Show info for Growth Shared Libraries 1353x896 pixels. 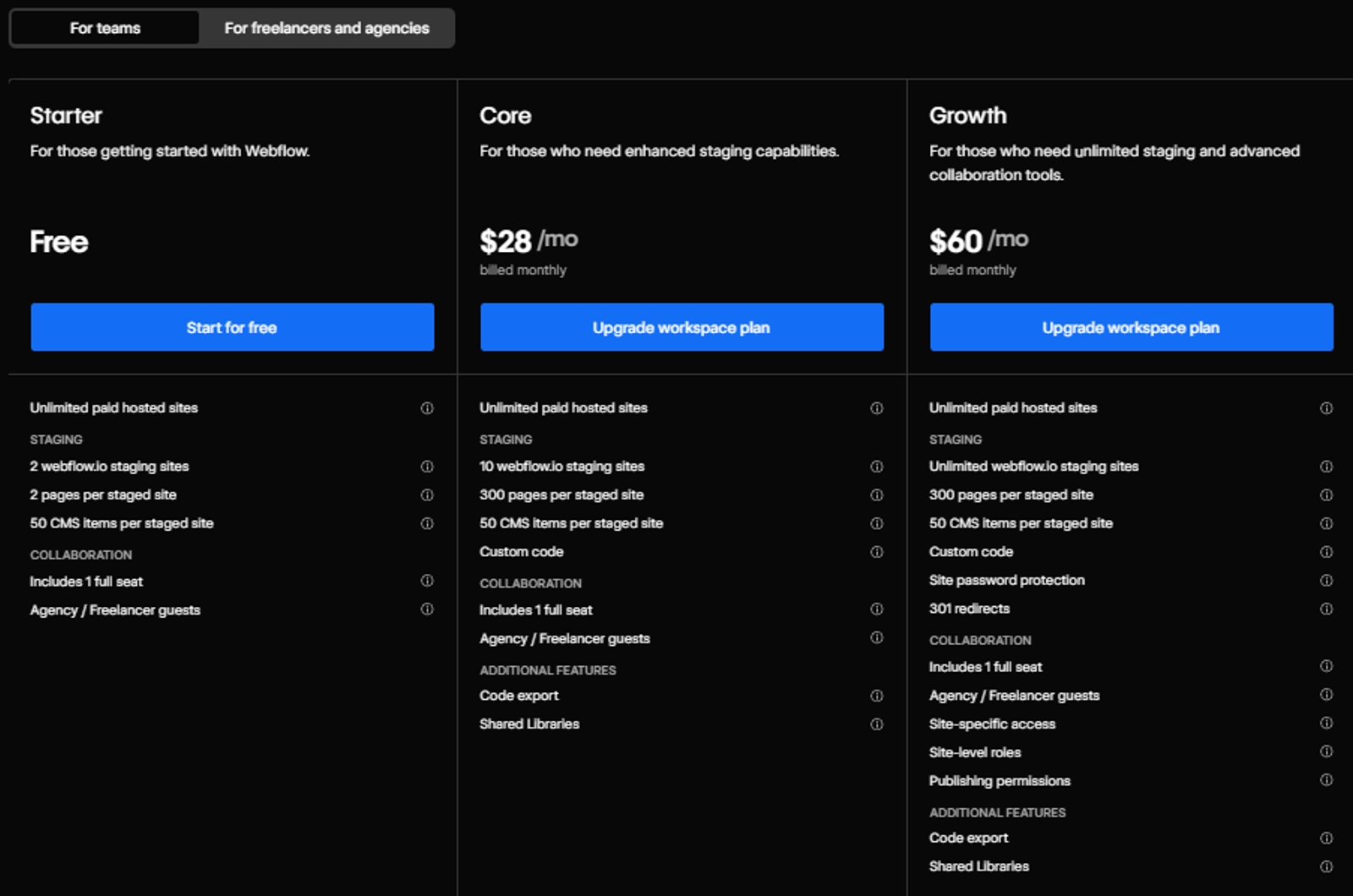click(x=1327, y=866)
